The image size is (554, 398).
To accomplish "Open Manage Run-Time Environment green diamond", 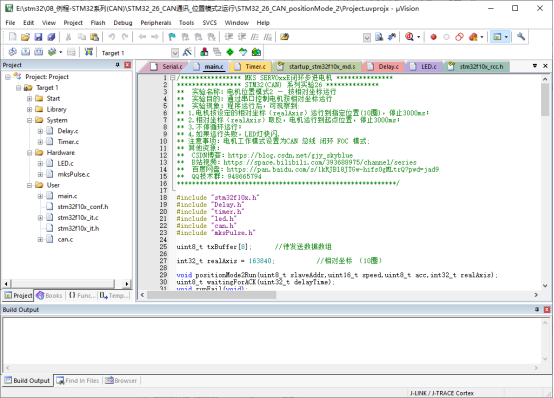I will 230,52.
